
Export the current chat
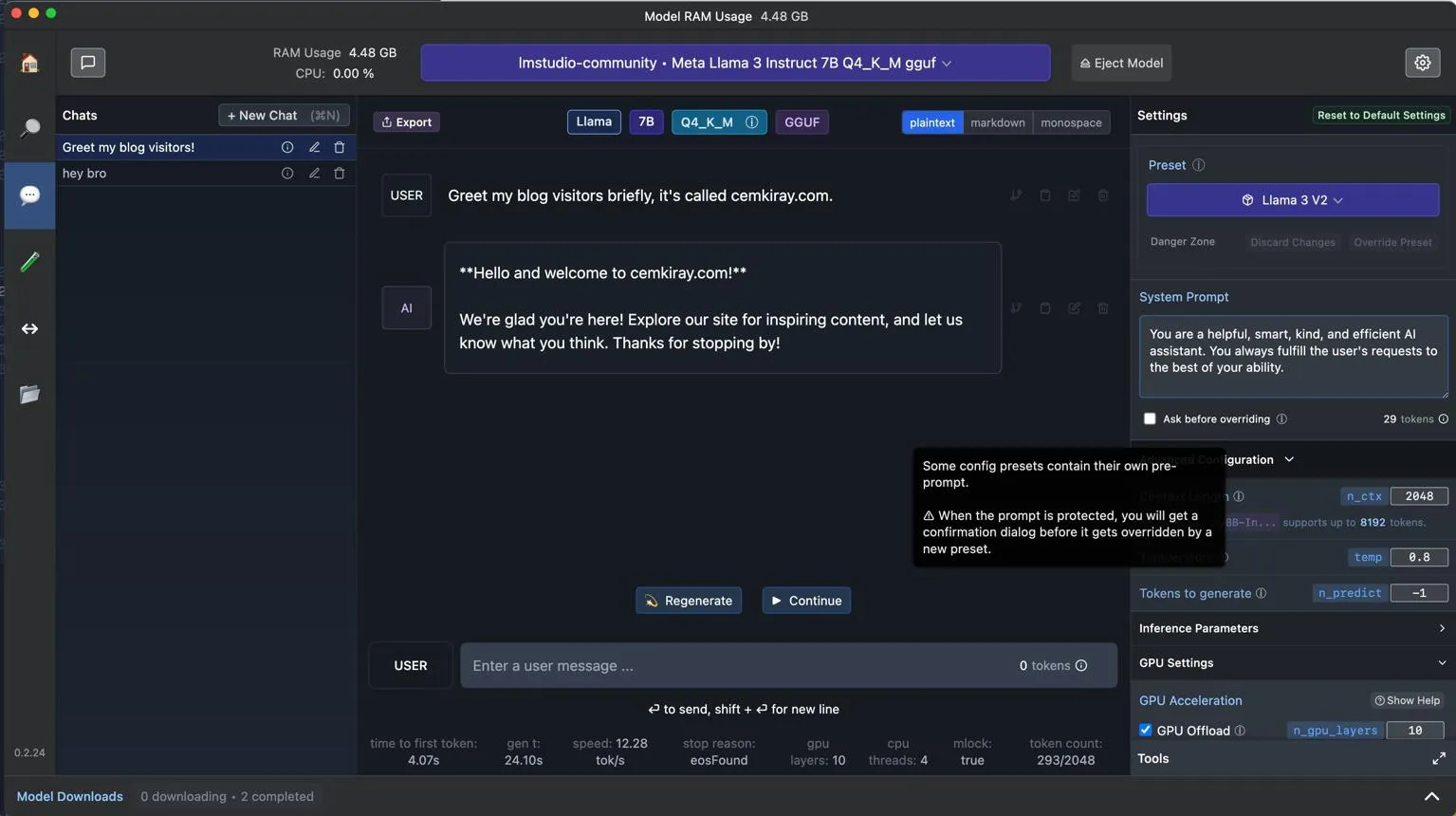point(406,122)
